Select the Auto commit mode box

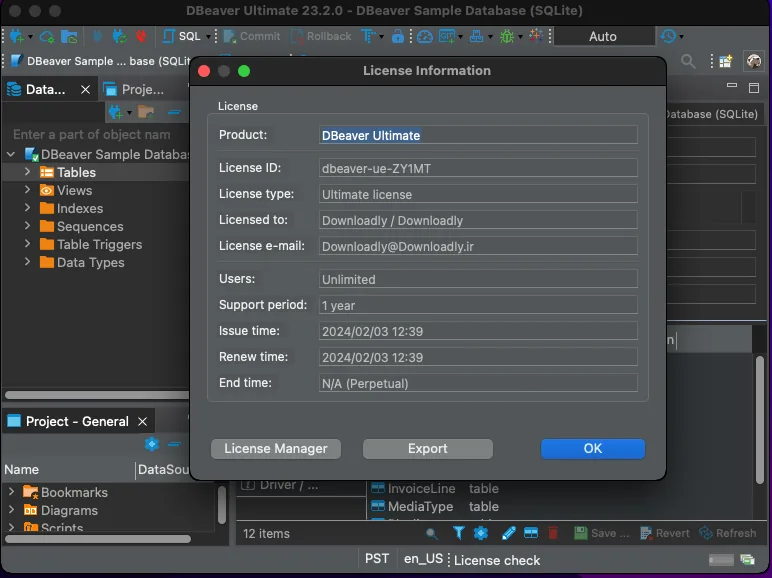(x=604, y=36)
